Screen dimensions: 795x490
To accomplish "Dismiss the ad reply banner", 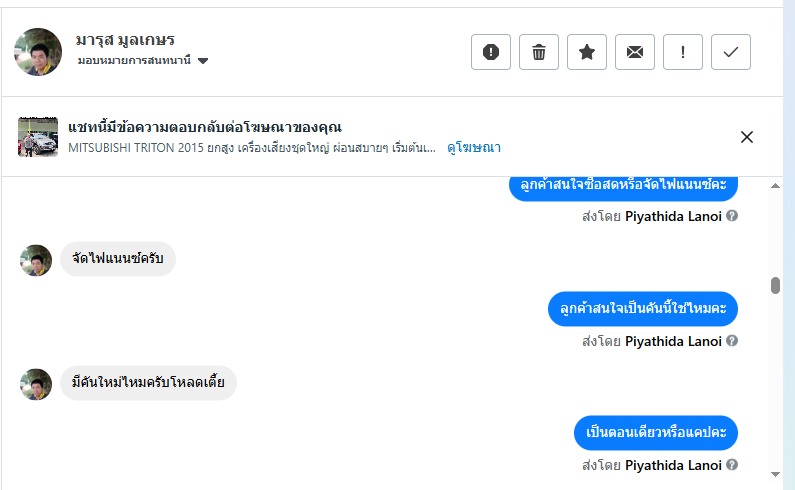I will [746, 137].
